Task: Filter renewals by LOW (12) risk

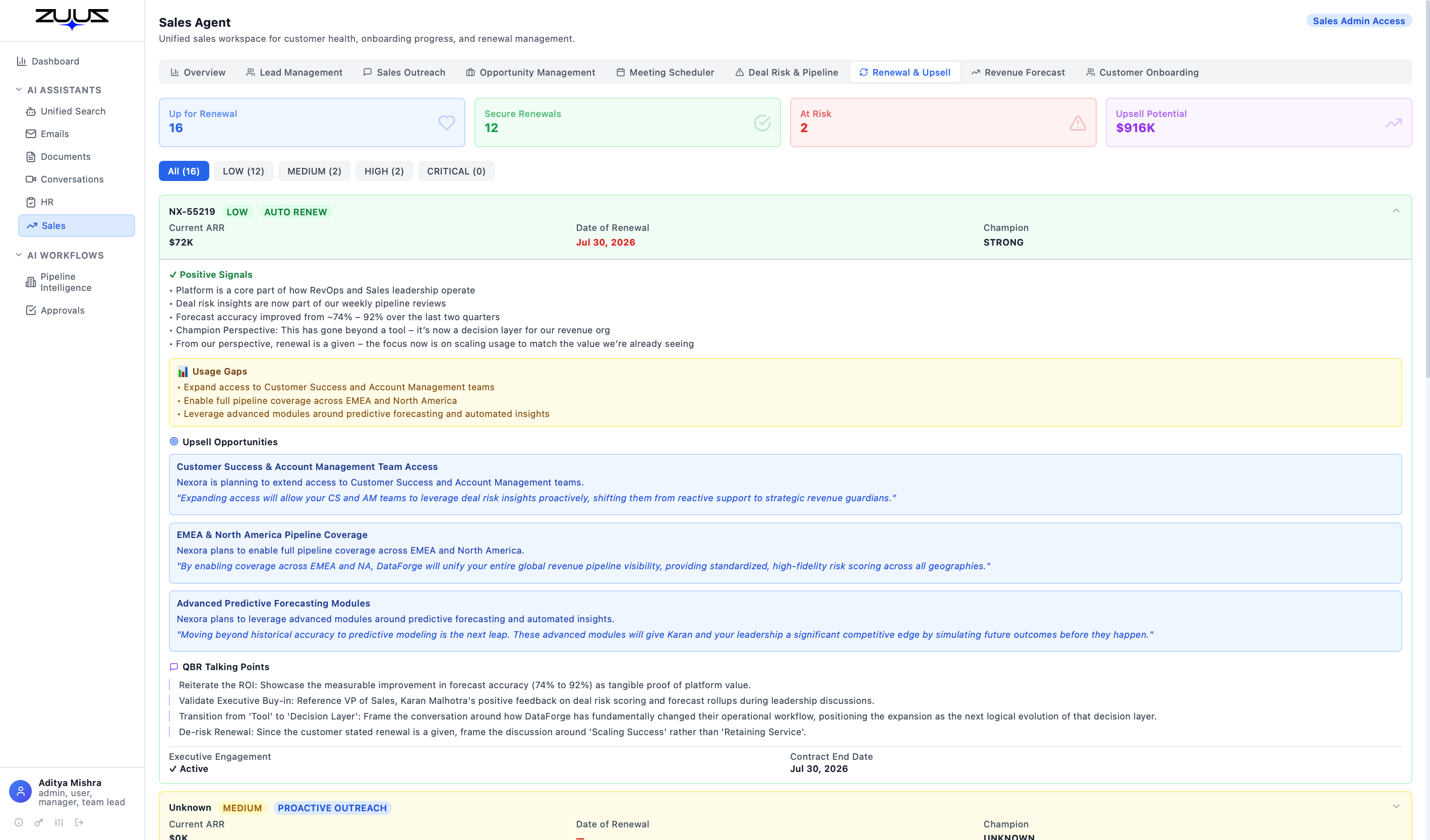Action: coord(244,171)
